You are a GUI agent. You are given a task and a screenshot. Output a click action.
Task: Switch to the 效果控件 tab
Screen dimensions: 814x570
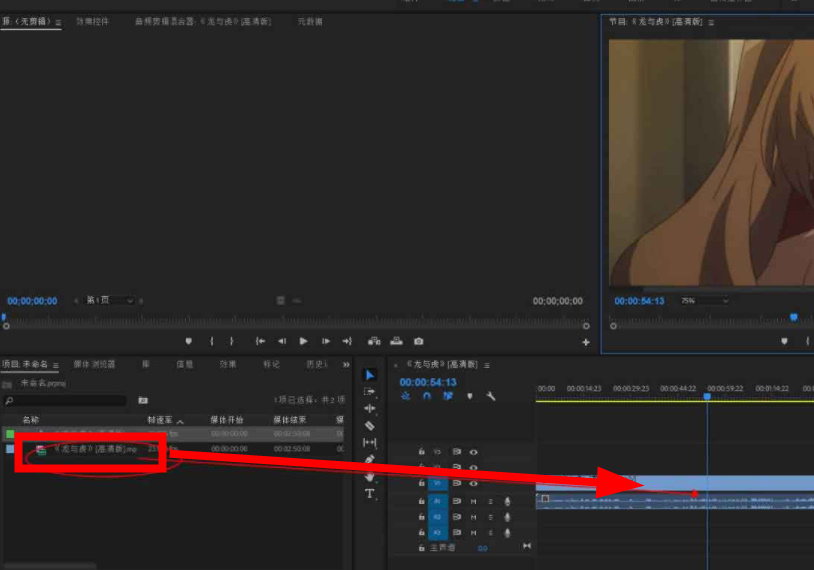pyautogui.click(x=93, y=21)
